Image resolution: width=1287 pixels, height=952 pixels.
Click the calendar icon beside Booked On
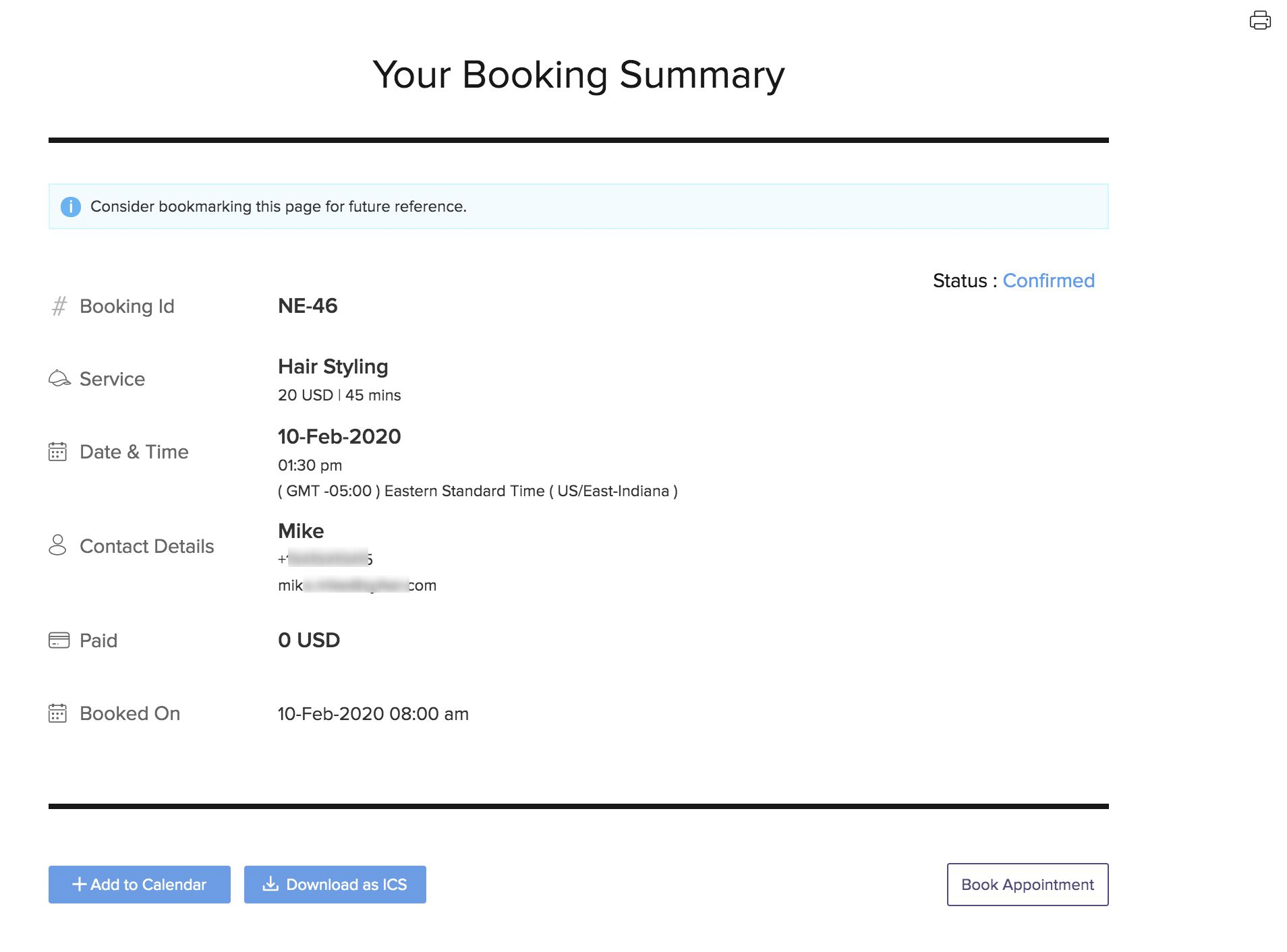coord(58,713)
